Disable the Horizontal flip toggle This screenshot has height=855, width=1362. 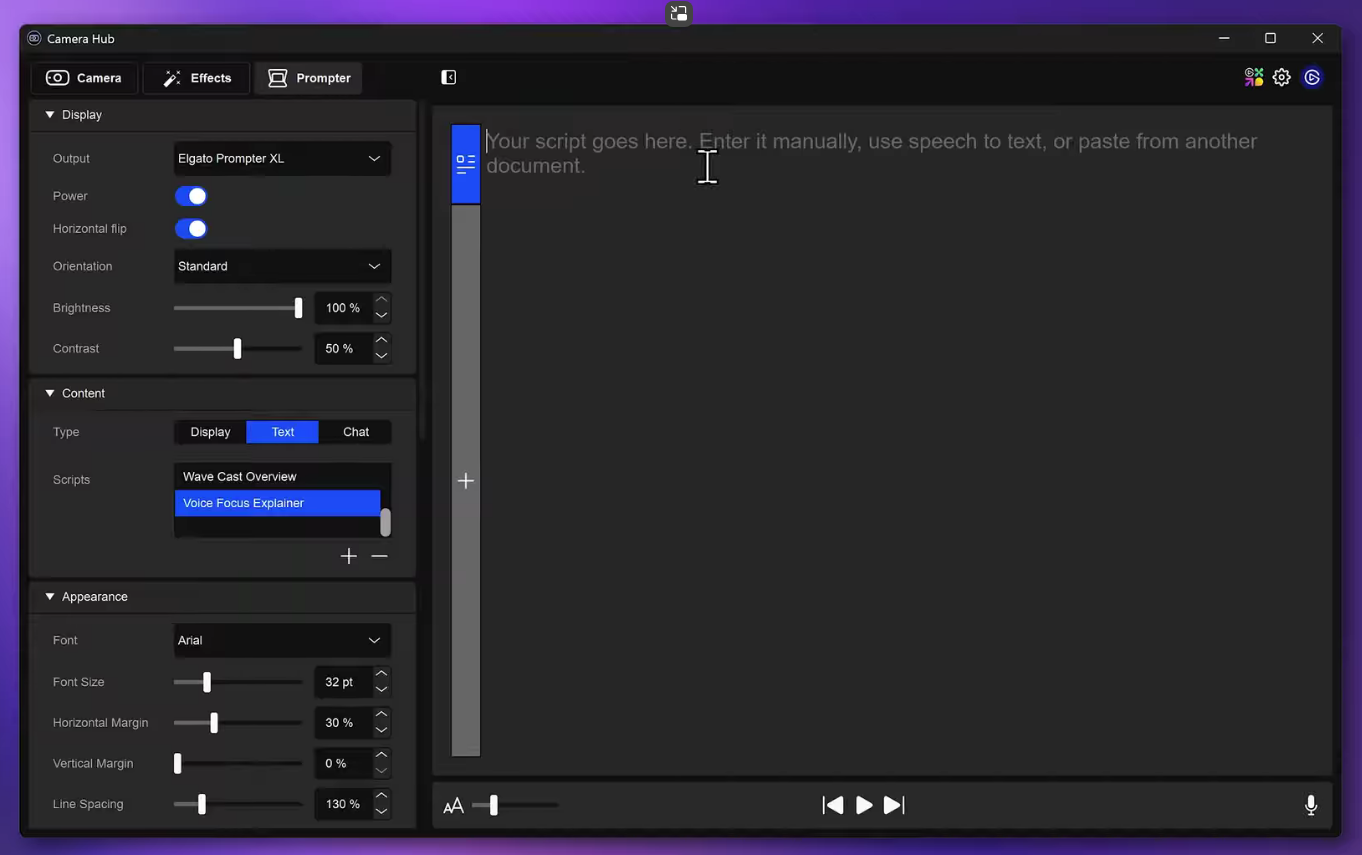pos(191,229)
